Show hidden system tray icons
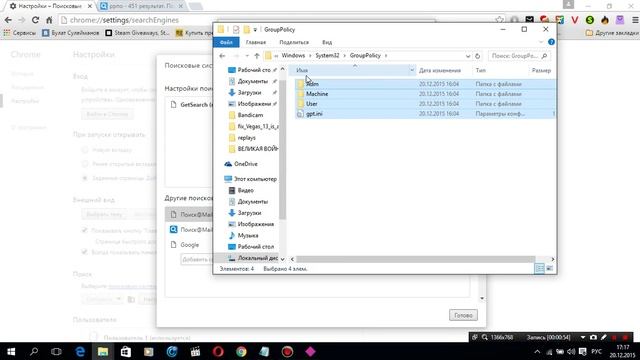This screenshot has height=360, width=640. [x=537, y=351]
